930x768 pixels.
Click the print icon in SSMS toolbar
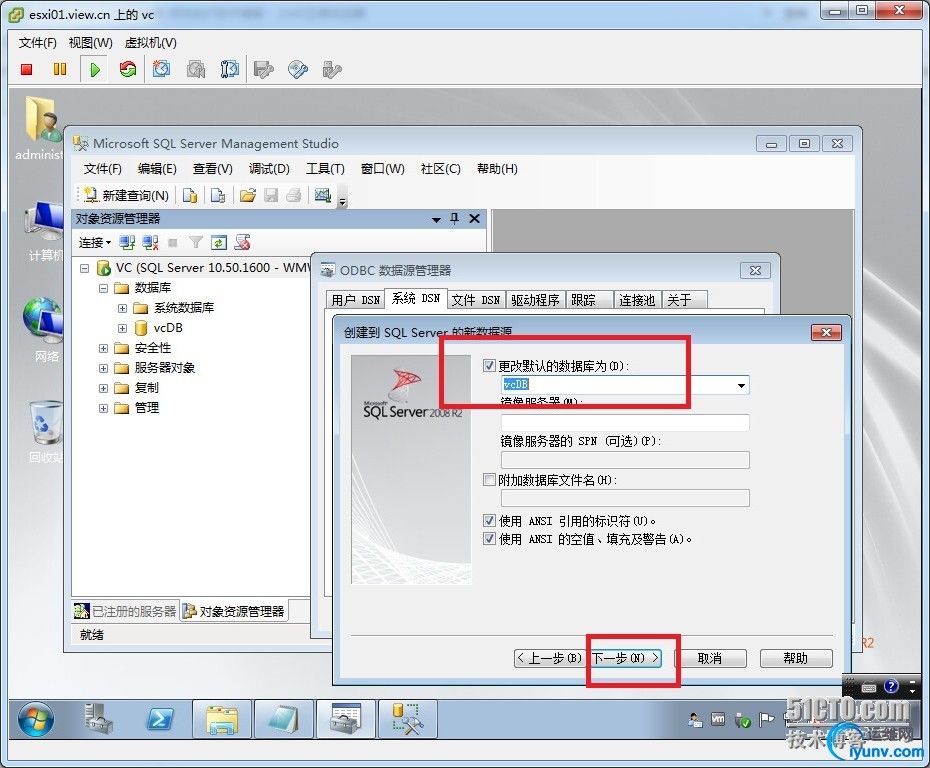coord(294,195)
